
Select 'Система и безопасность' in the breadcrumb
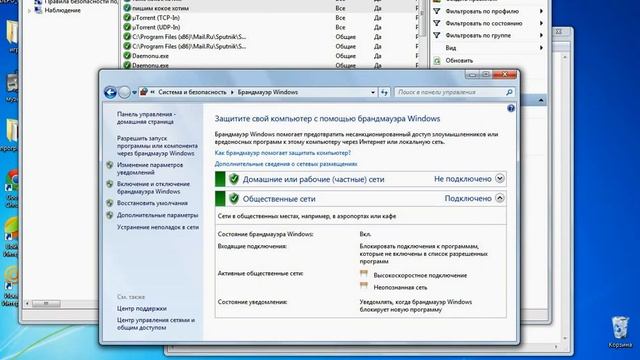[x=192, y=92]
